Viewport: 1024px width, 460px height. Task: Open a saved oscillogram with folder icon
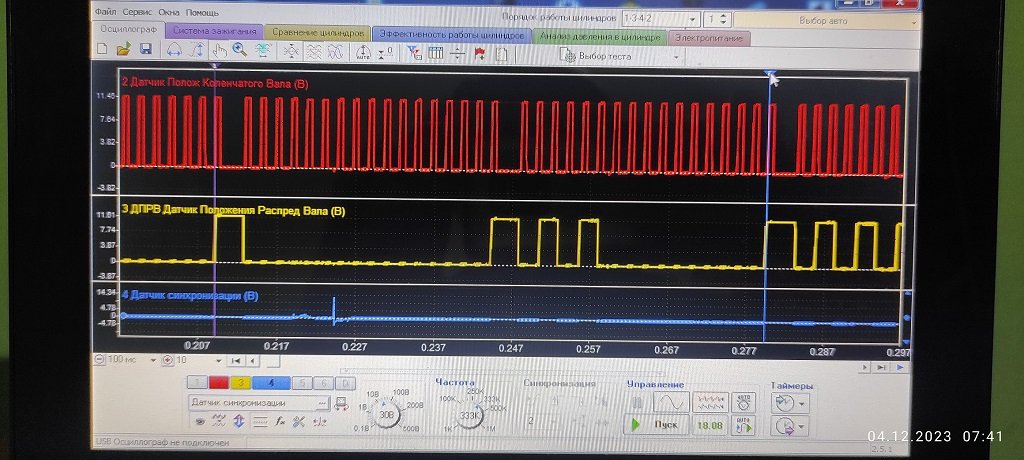point(123,50)
